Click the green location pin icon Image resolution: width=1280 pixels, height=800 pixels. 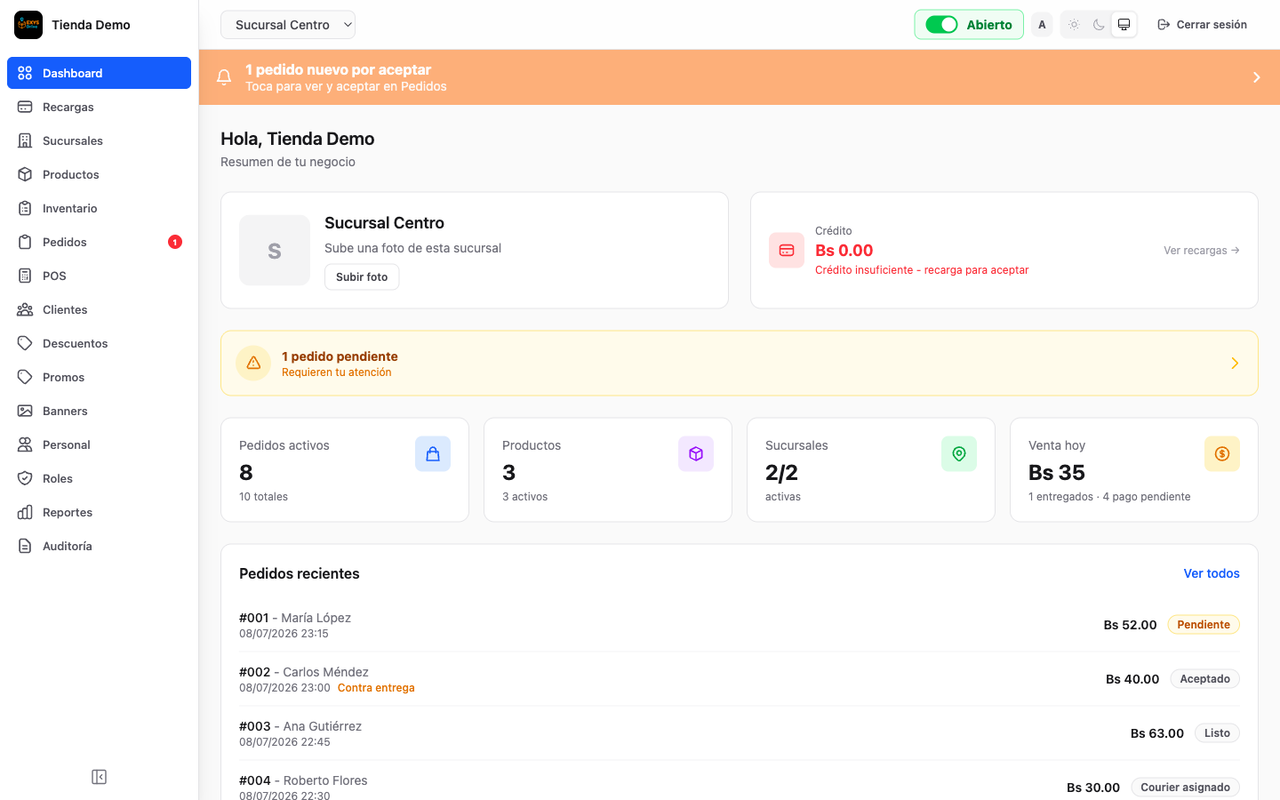pyautogui.click(x=959, y=454)
